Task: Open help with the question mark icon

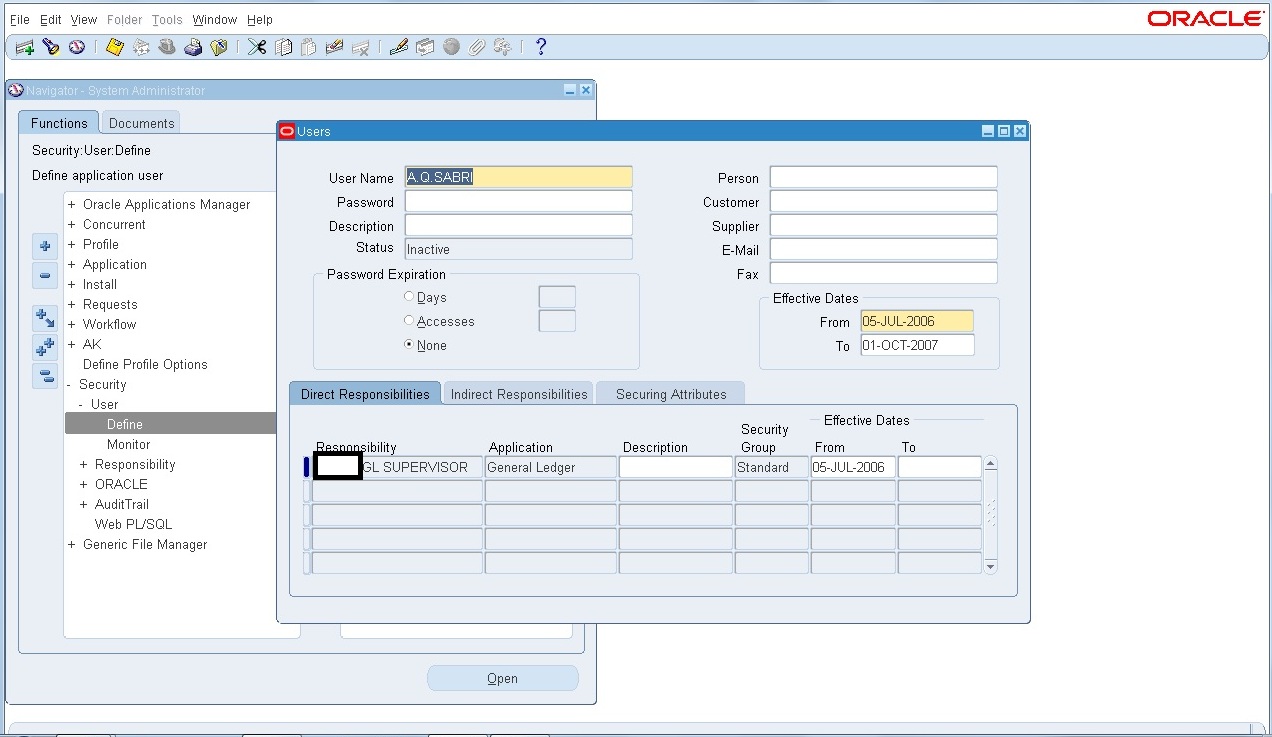Action: pos(540,46)
